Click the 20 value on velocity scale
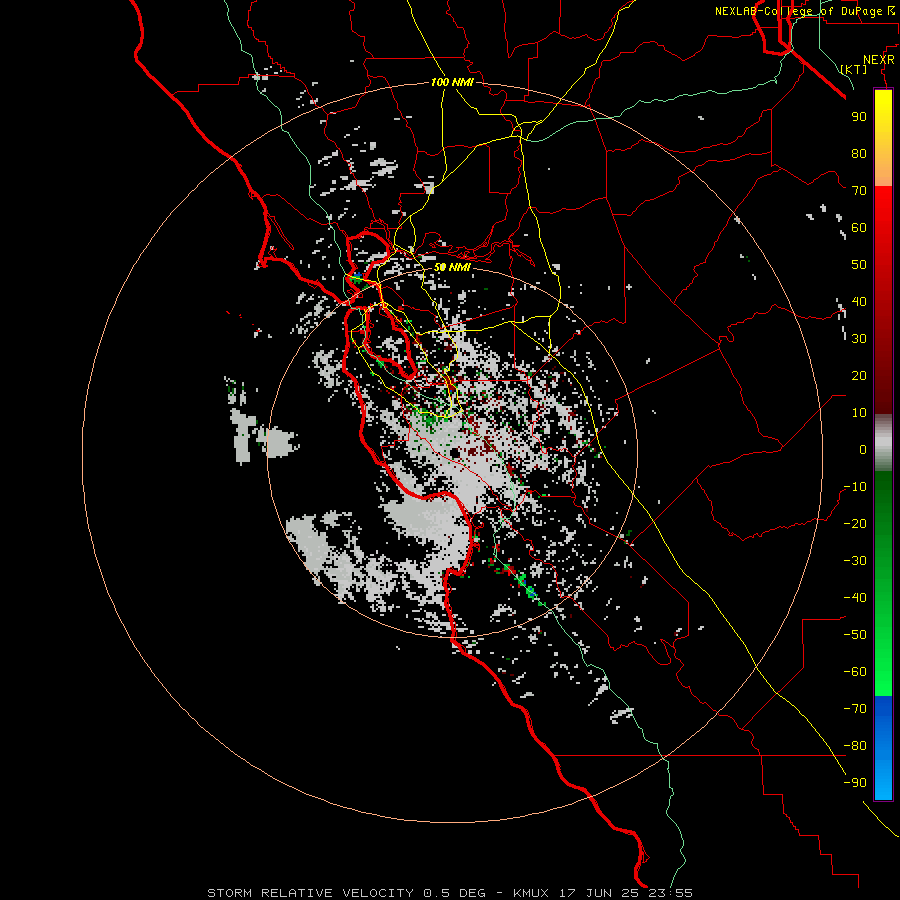Image resolution: width=900 pixels, height=900 pixels. 859,376
